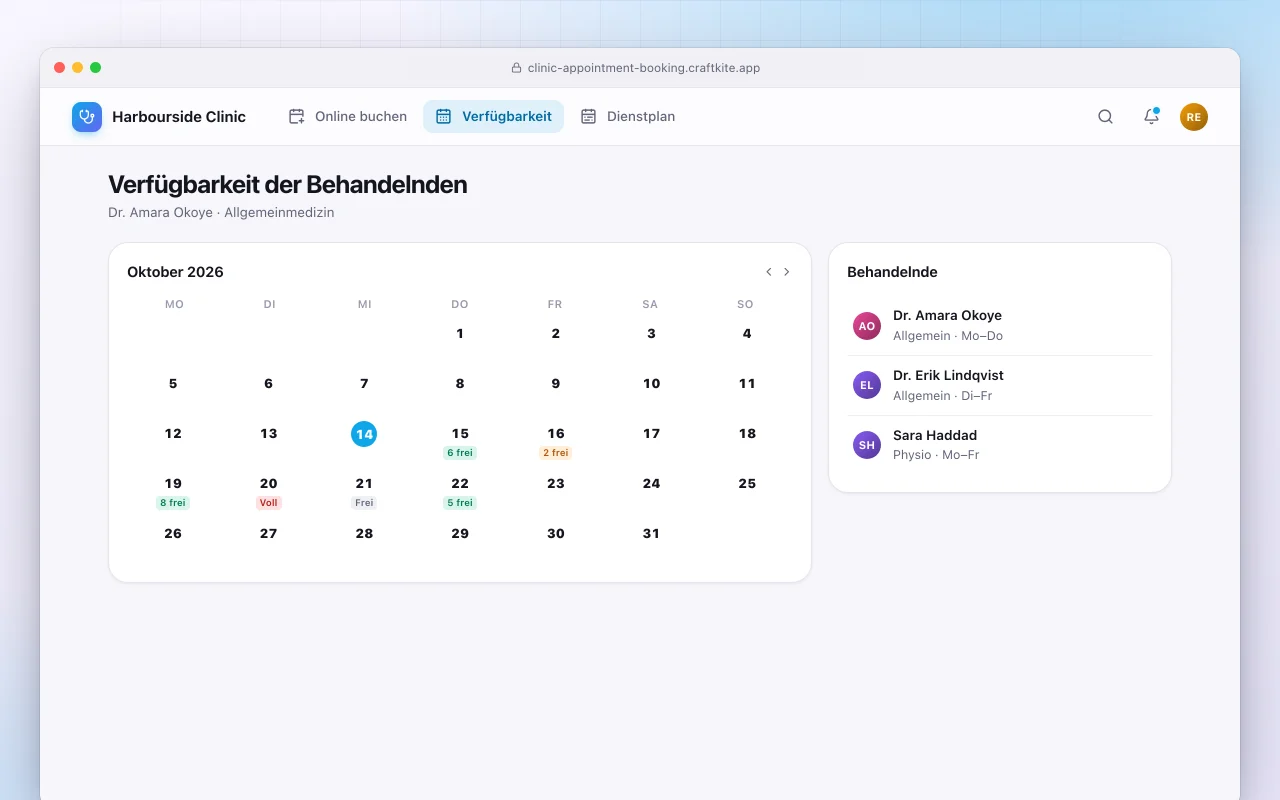1280x800 pixels.
Task: Open the RE user avatar menu
Action: coord(1194,117)
